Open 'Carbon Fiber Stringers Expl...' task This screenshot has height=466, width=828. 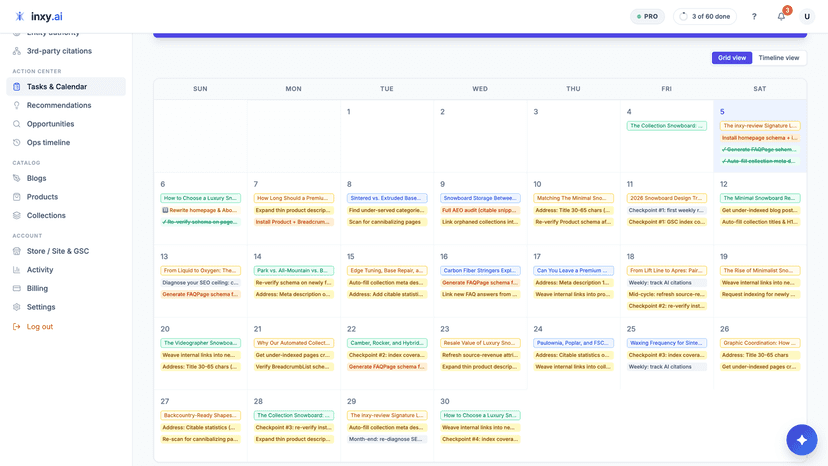(480, 271)
